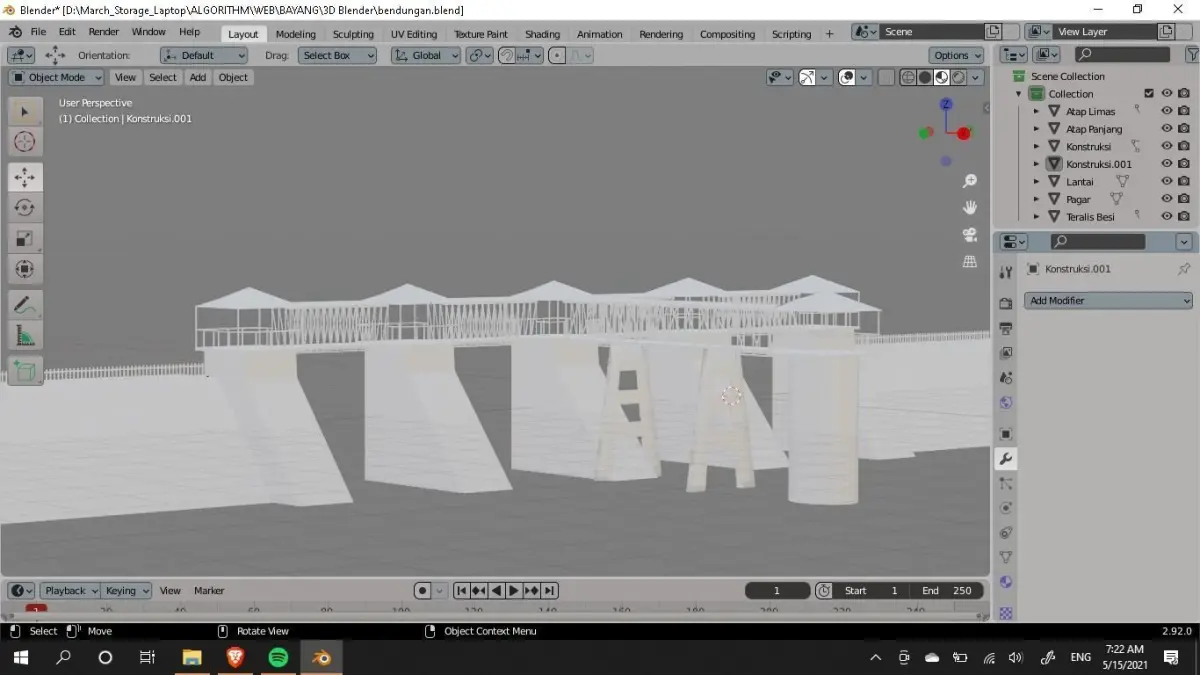Switch to UV Editing workspace tab
The image size is (1200, 675).
coord(414,34)
